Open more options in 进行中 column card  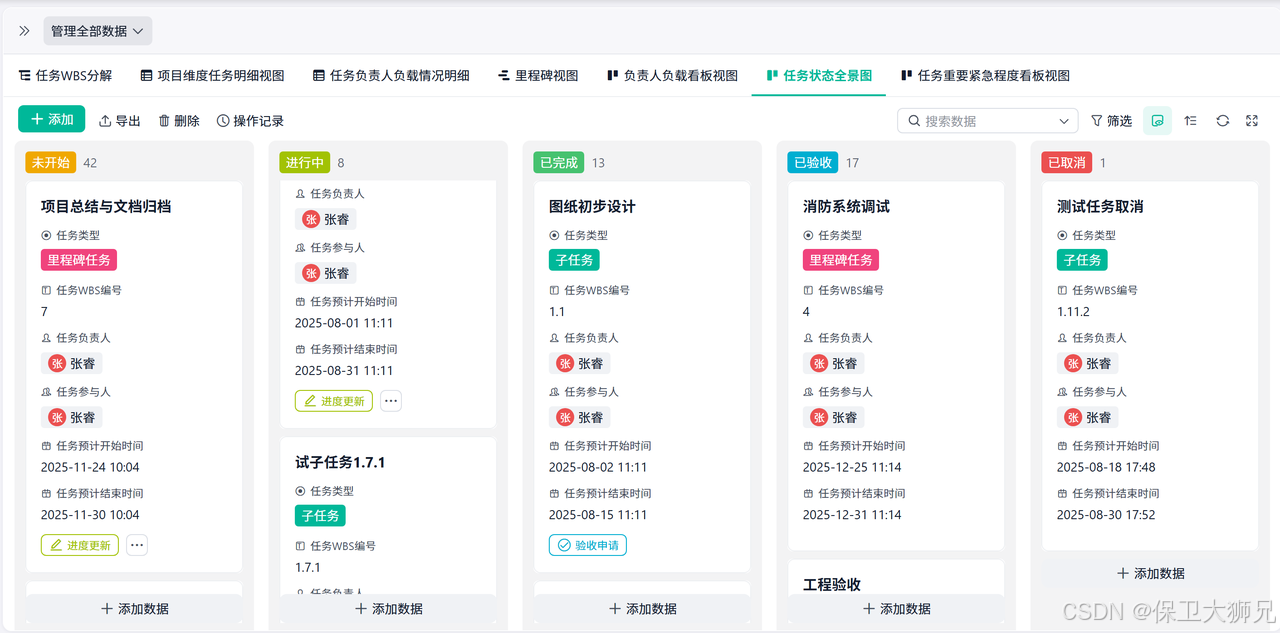(x=391, y=401)
